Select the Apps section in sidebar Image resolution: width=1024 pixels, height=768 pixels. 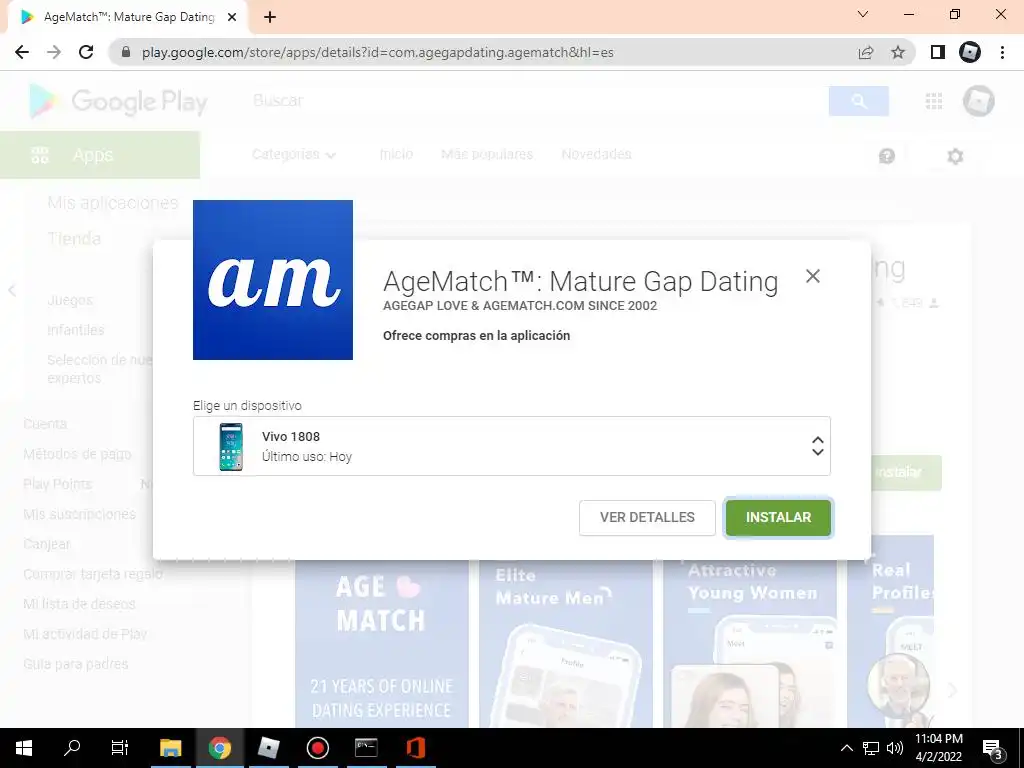(100, 155)
